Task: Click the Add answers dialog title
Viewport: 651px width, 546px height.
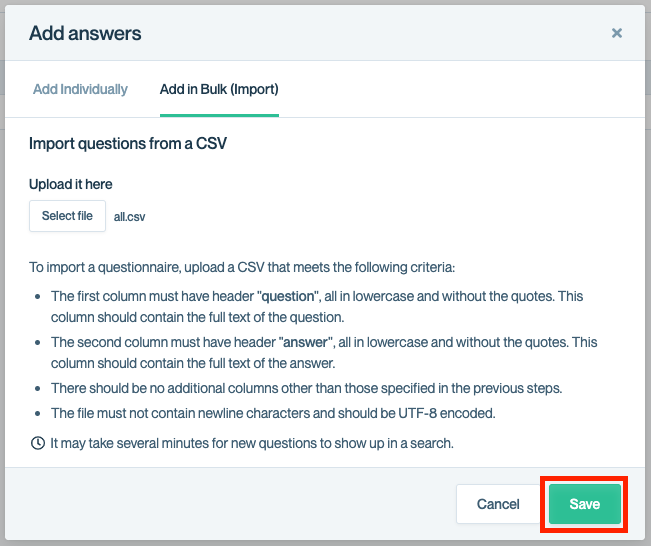Action: coord(85,34)
